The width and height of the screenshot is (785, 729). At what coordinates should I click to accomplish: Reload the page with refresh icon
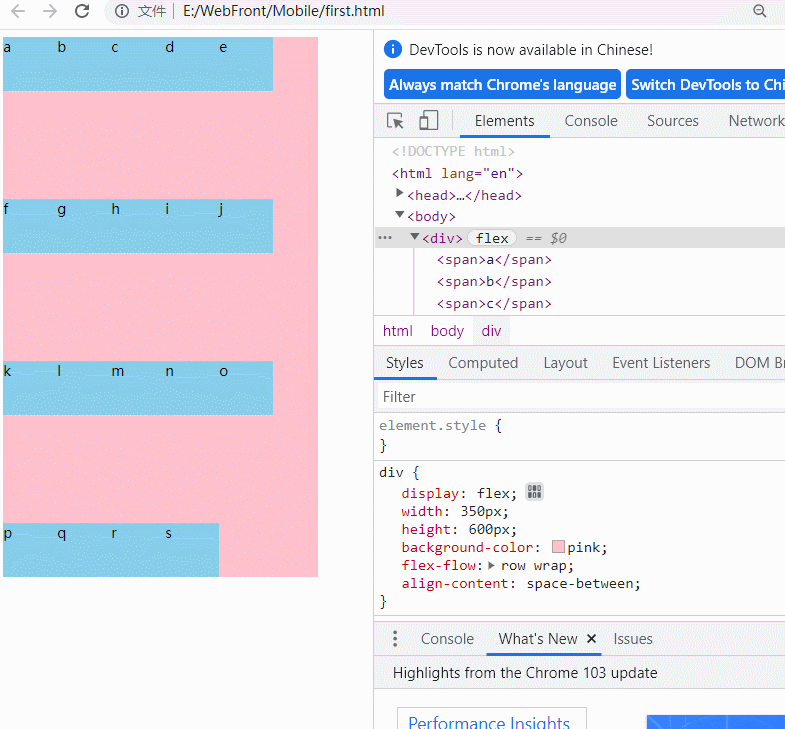82,11
